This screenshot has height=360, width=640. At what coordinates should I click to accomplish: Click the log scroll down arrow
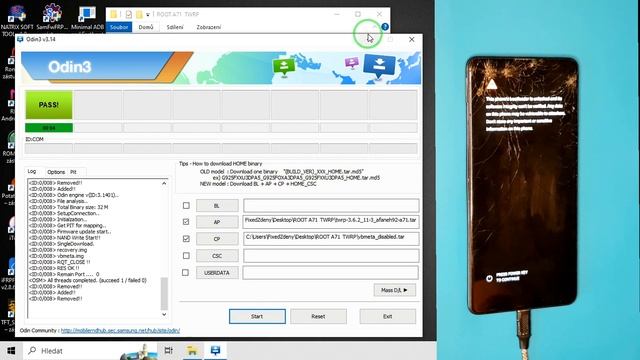(164, 314)
